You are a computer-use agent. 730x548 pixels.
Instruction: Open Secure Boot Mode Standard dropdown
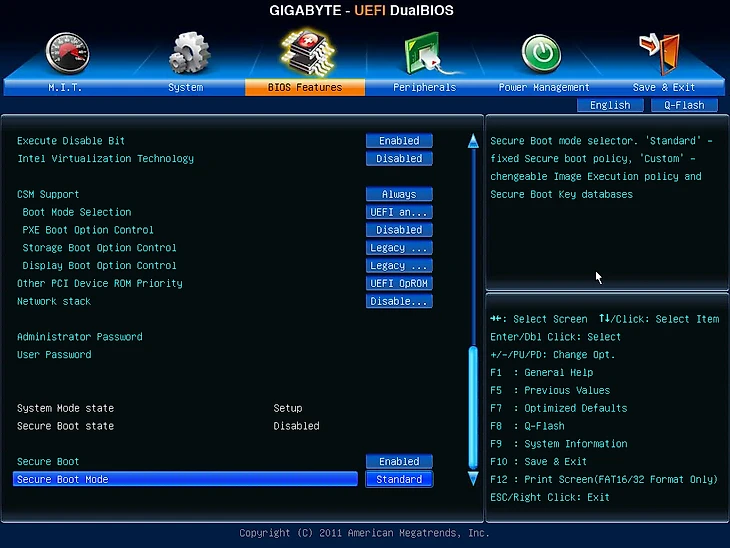(399, 480)
